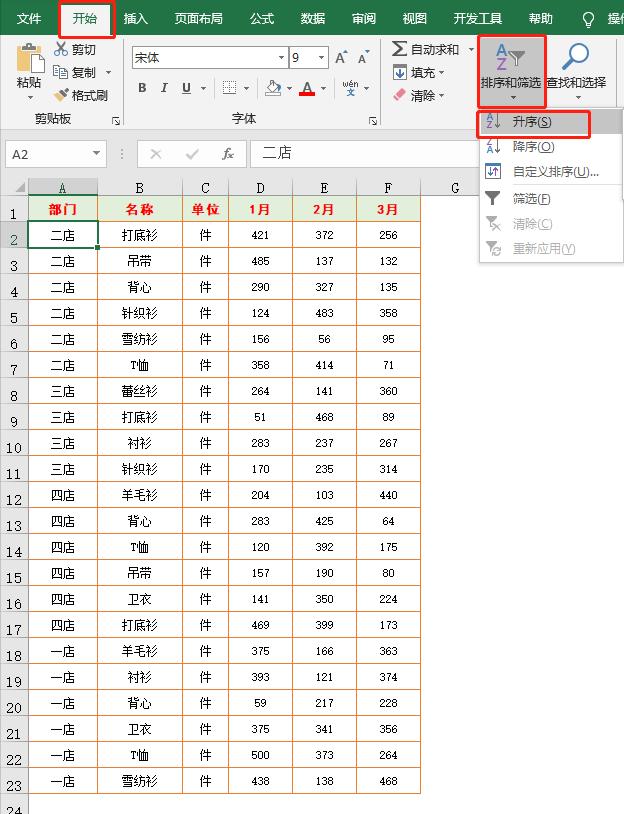Click the borders icon in font group

229,89
